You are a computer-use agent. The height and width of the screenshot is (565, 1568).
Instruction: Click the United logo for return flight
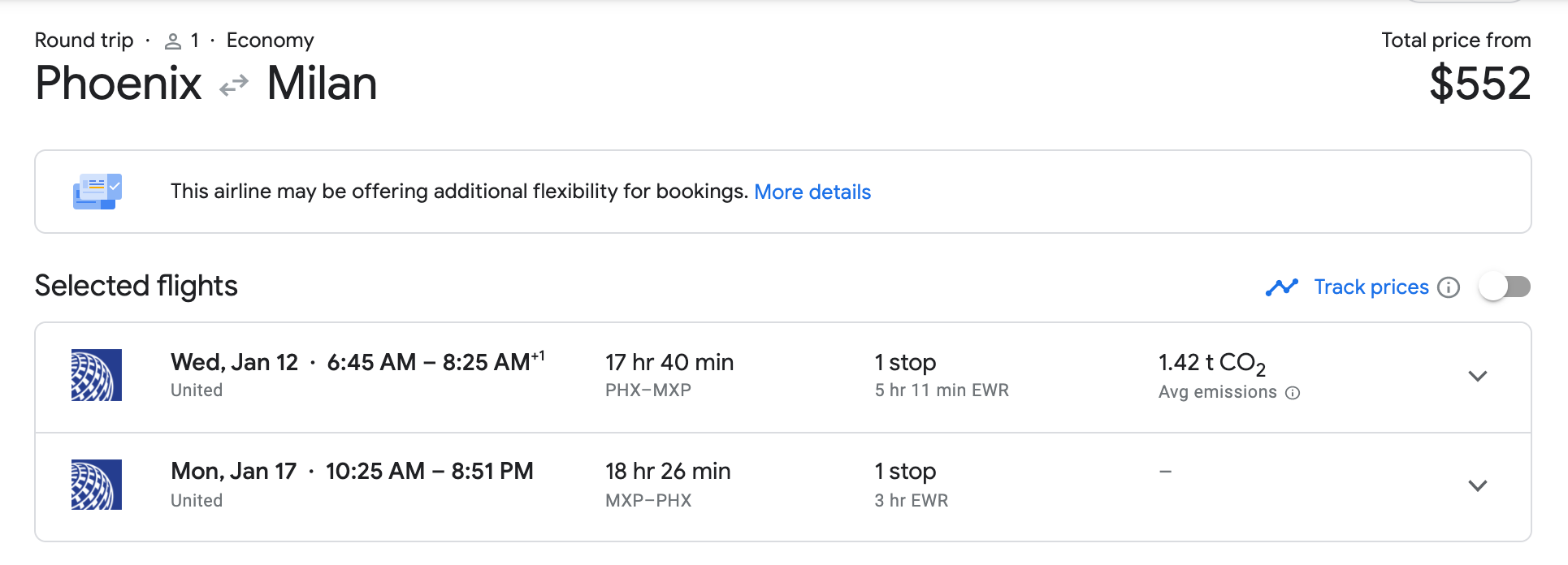click(97, 485)
